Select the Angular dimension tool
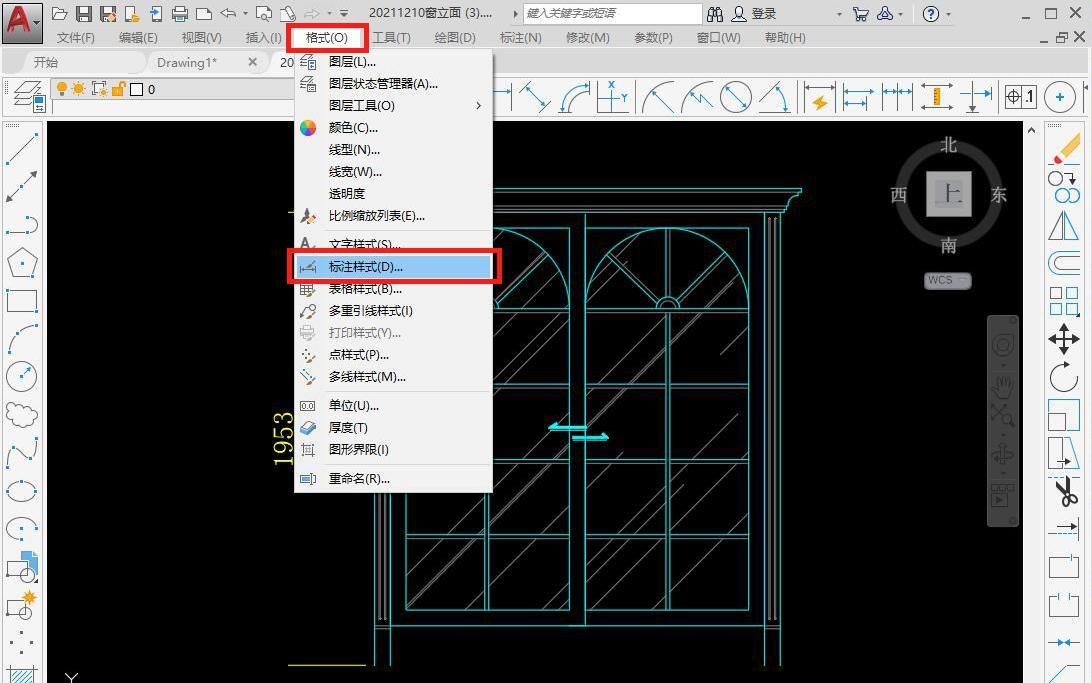1092x683 pixels. [x=774, y=97]
